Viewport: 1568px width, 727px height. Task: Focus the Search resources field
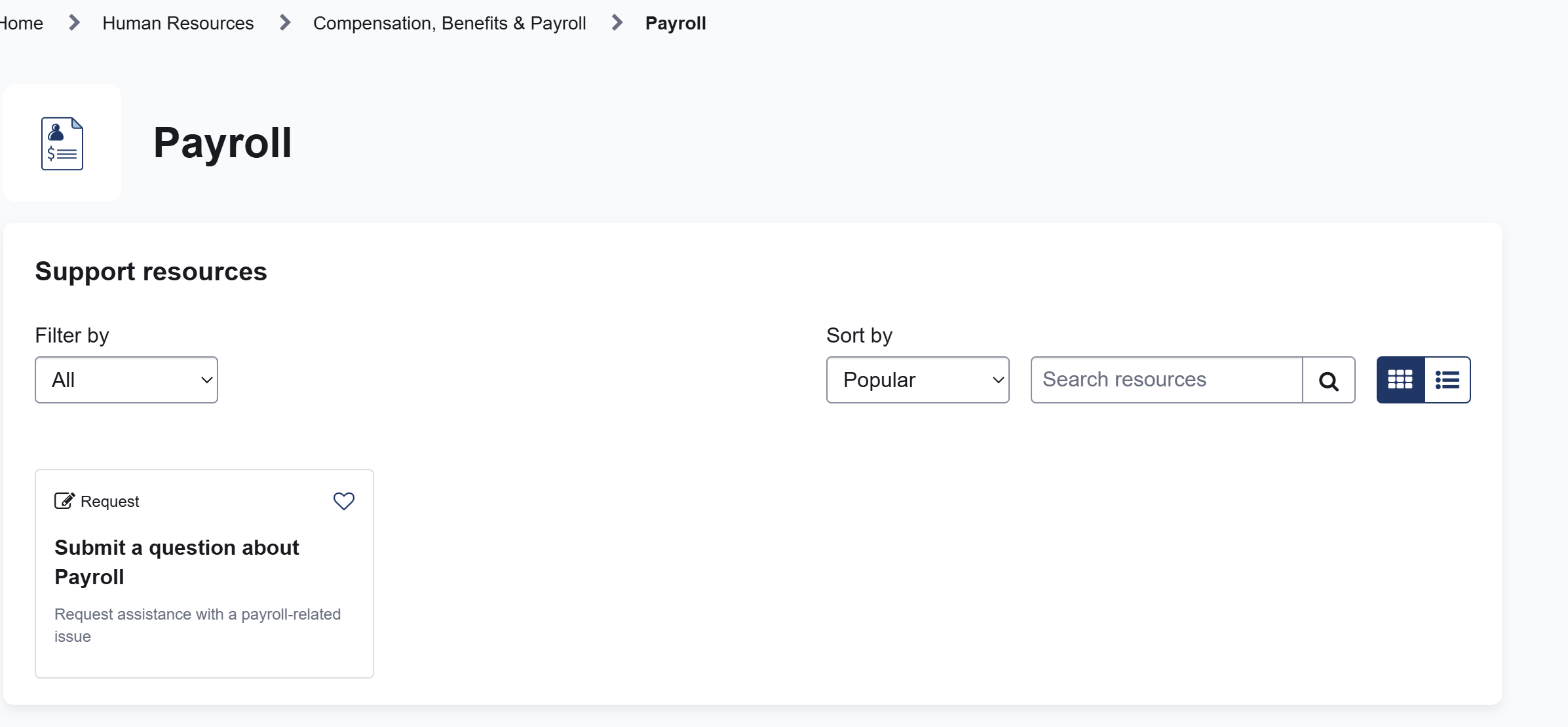point(1166,380)
